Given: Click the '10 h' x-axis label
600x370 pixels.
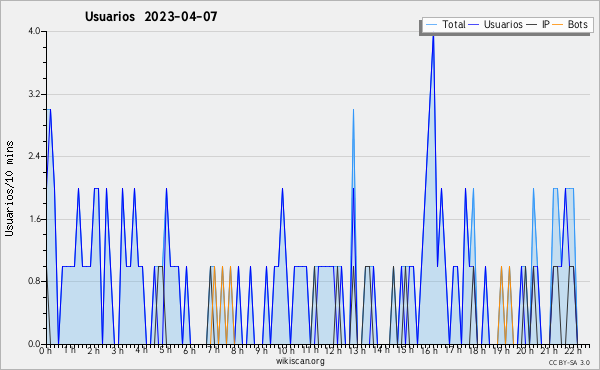Looking at the screenshot, I should pyautogui.click(x=285, y=351).
